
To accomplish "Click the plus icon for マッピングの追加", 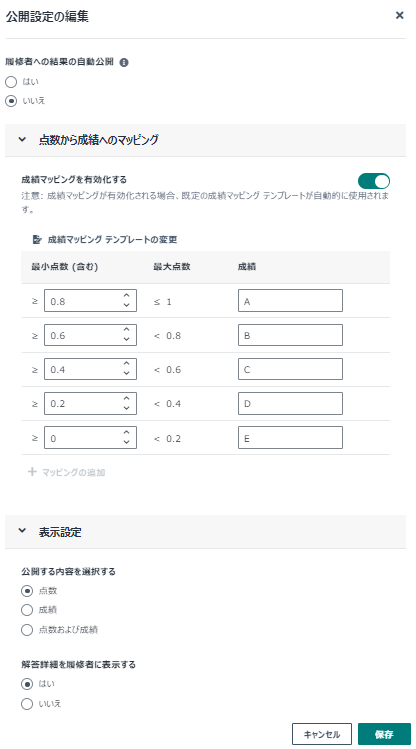I will pyautogui.click(x=32, y=472).
